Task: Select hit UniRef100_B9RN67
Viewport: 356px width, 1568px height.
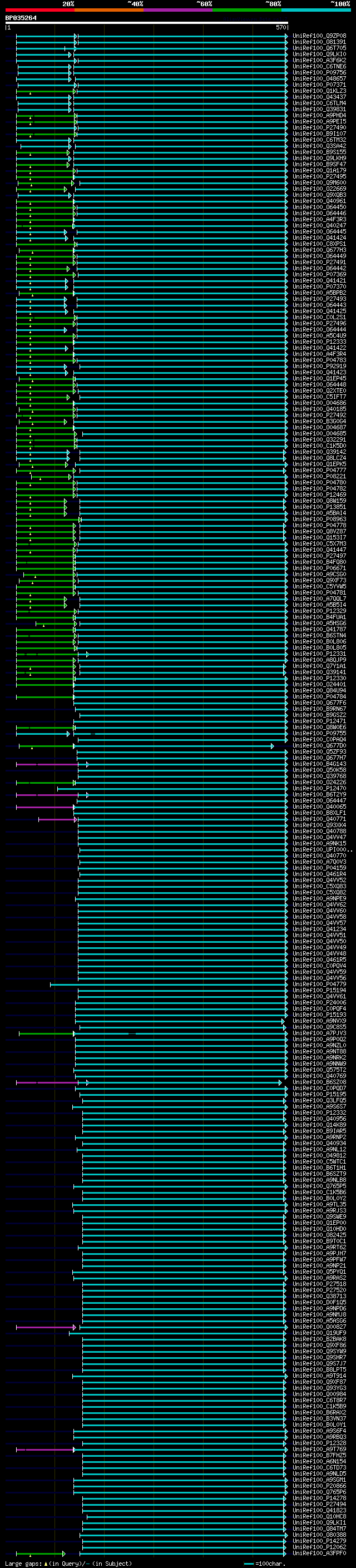Action: coord(319,709)
